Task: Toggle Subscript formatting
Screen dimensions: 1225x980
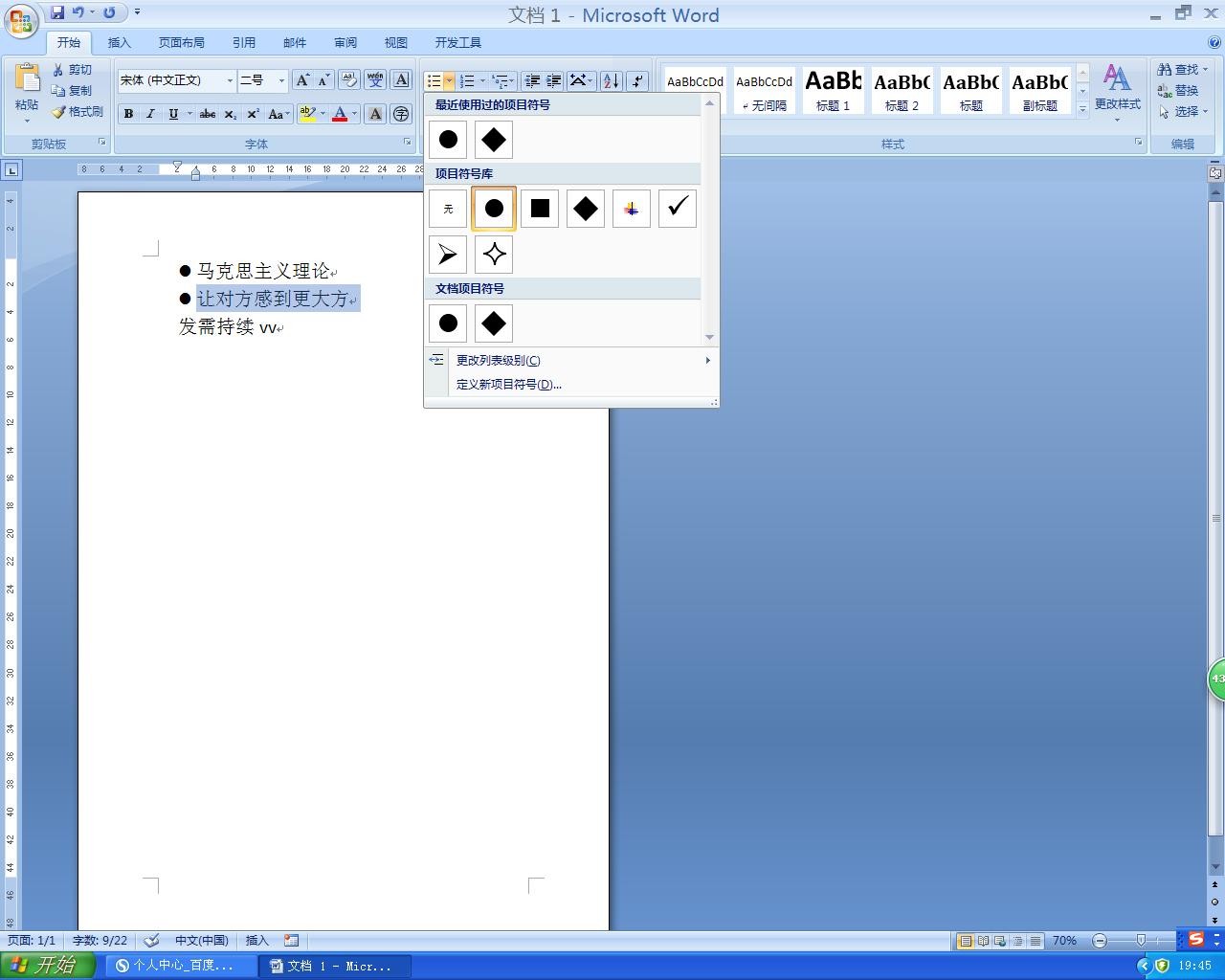Action: coord(230,114)
